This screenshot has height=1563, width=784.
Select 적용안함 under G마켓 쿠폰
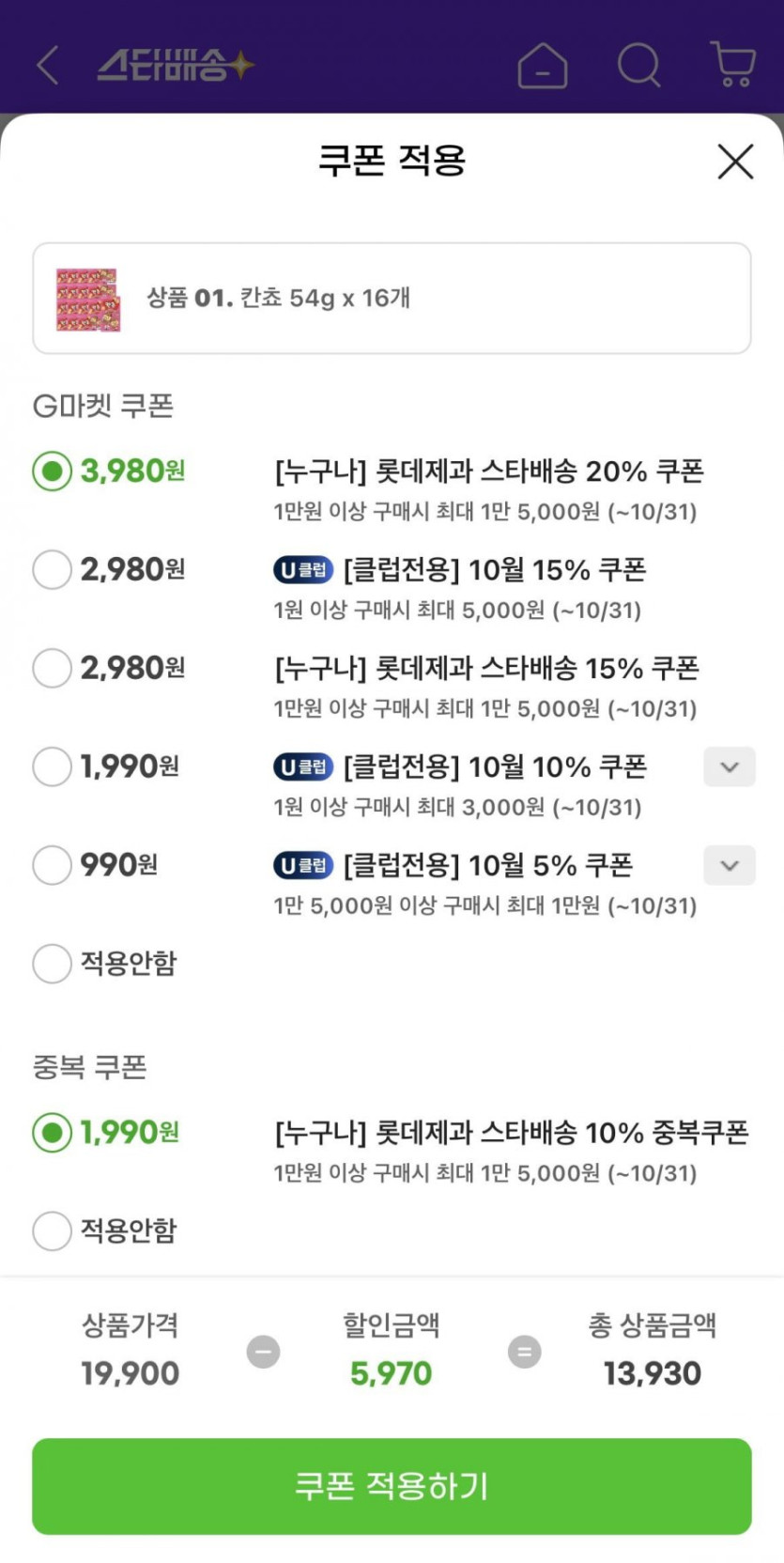point(53,964)
